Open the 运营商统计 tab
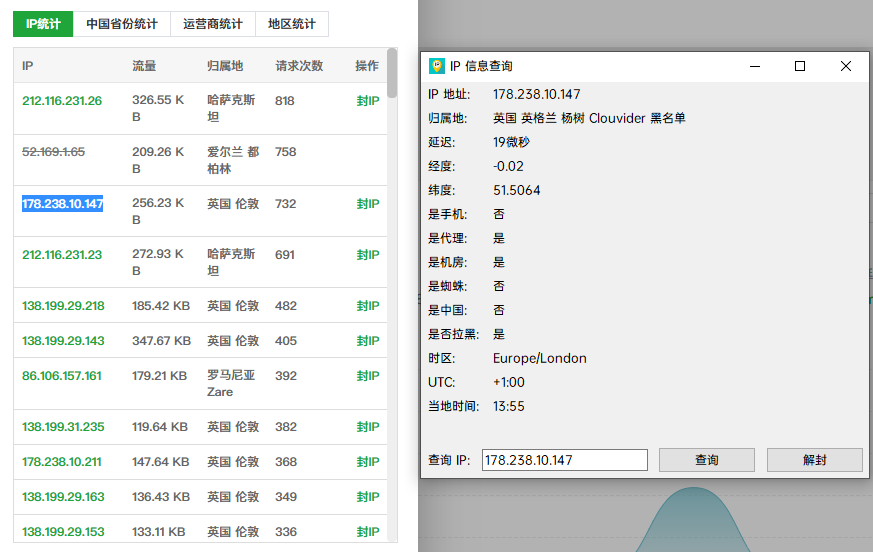 coord(213,24)
